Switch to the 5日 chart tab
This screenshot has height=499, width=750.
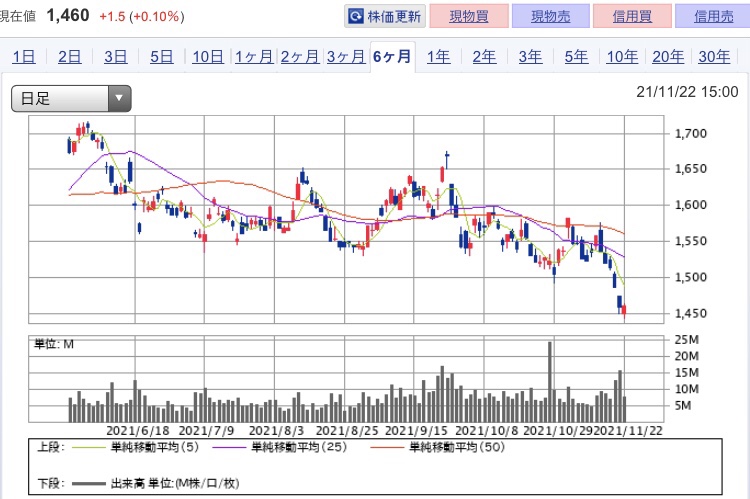[162, 57]
